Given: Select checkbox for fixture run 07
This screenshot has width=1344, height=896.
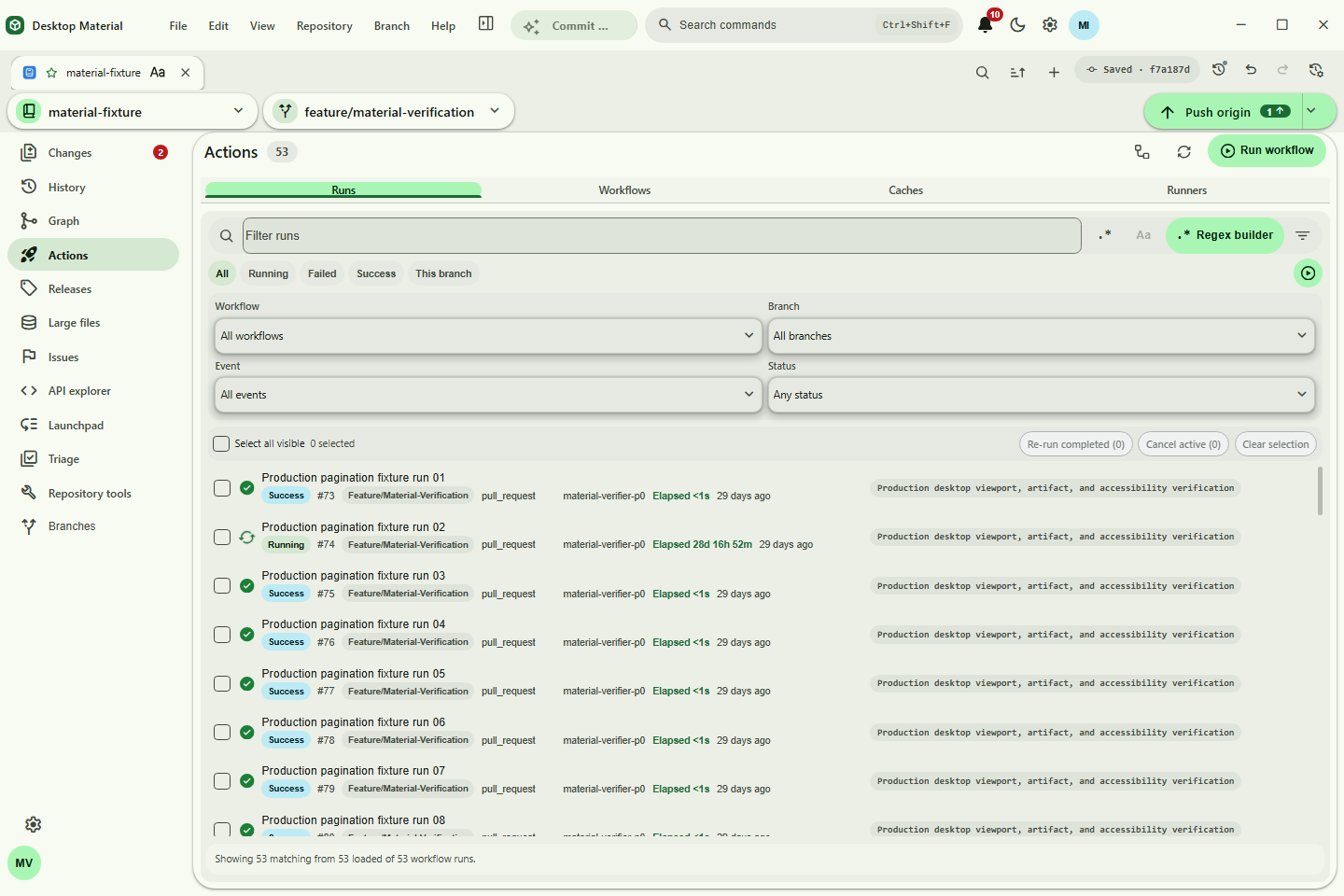Looking at the screenshot, I should click(222, 780).
